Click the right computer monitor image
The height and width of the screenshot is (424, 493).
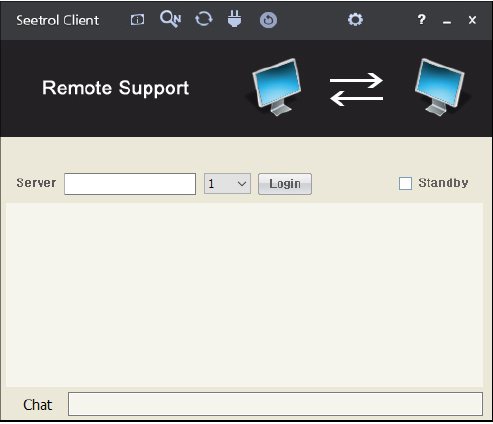440,87
